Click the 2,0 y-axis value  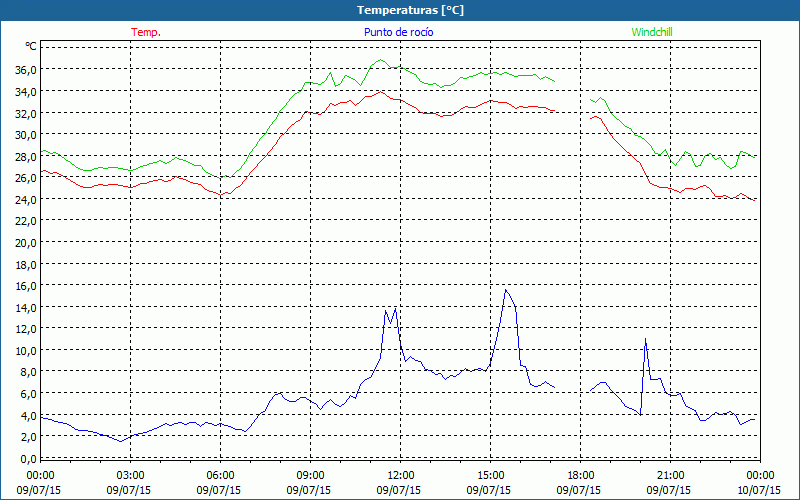pyautogui.click(x=28, y=437)
